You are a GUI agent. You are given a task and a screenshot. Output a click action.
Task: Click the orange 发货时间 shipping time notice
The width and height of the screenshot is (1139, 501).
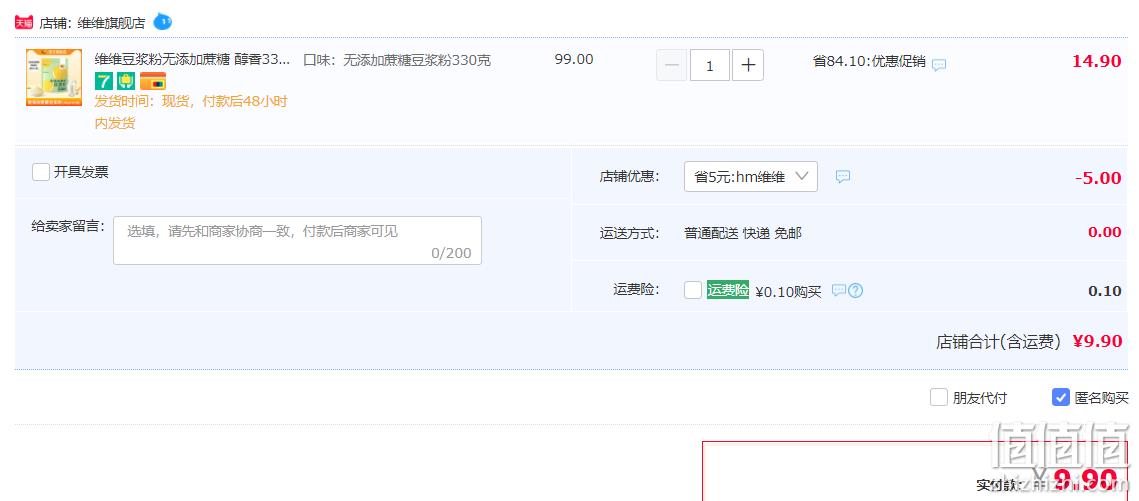(x=191, y=112)
